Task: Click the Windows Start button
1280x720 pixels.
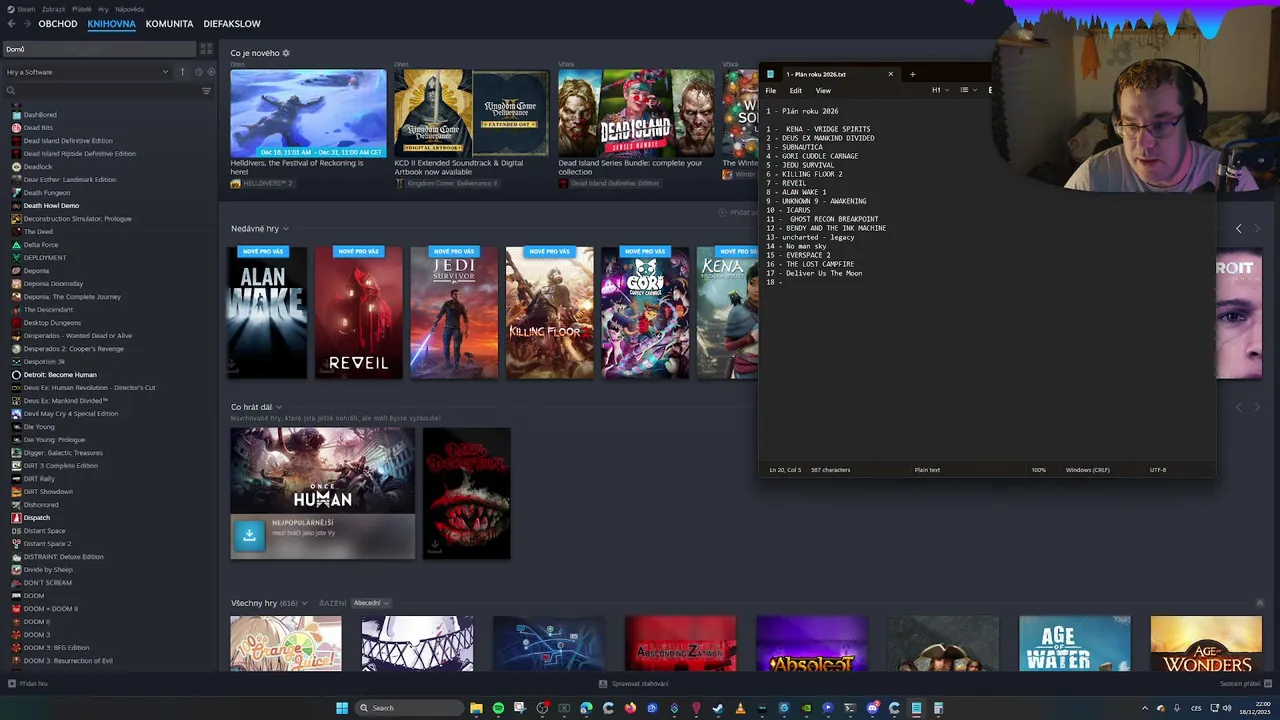Action: pos(342,708)
